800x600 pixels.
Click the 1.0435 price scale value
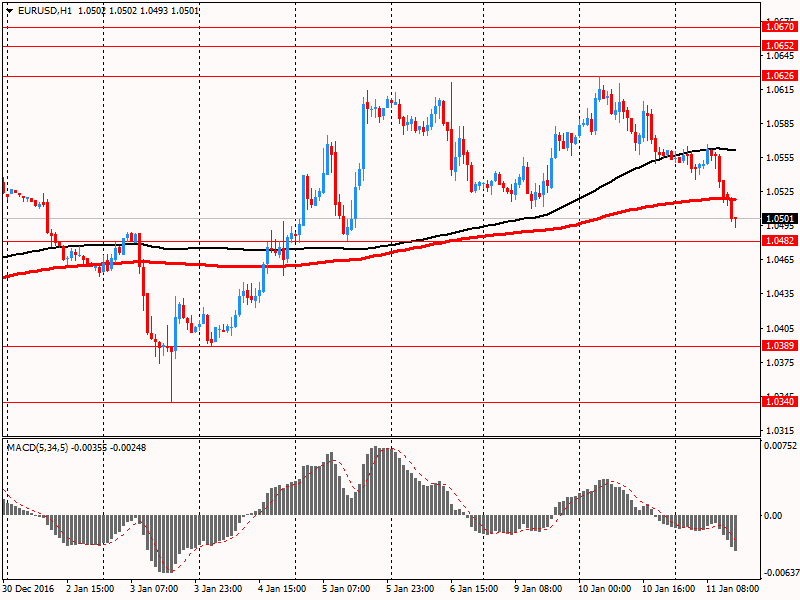pyautogui.click(x=781, y=293)
